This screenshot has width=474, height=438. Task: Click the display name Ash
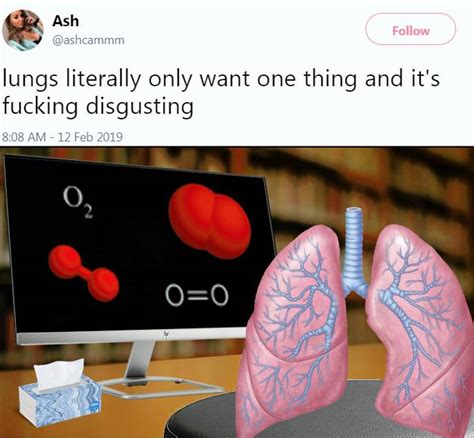pos(65,21)
